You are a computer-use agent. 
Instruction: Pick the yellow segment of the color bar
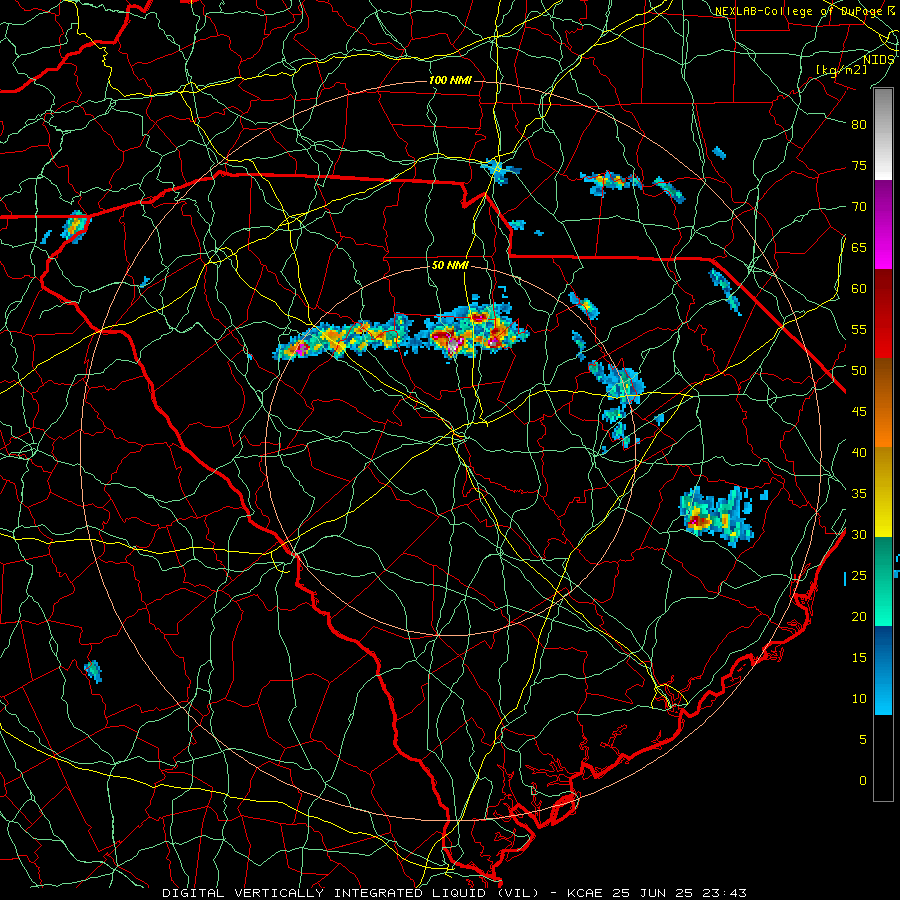click(883, 492)
